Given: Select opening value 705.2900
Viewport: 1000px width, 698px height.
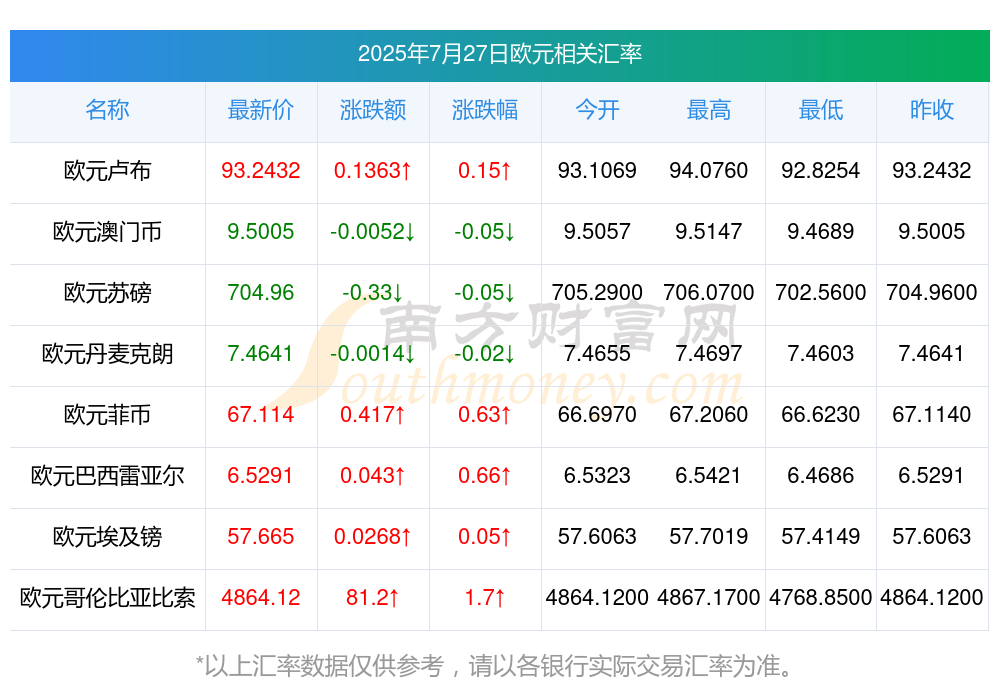Looking at the screenshot, I should pos(597,293).
